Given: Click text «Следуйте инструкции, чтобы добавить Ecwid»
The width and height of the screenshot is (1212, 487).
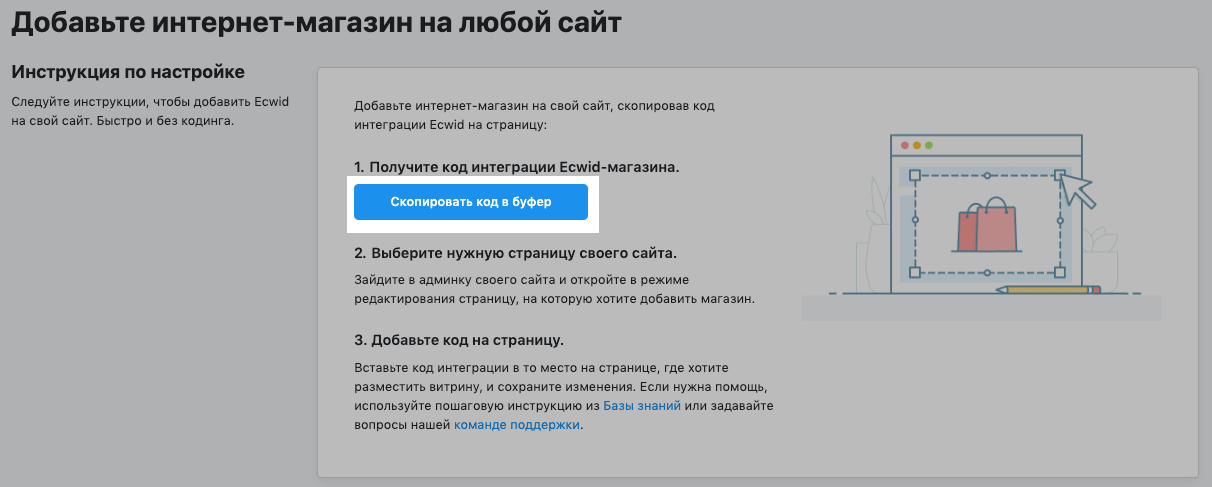Looking at the screenshot, I should click(148, 102).
